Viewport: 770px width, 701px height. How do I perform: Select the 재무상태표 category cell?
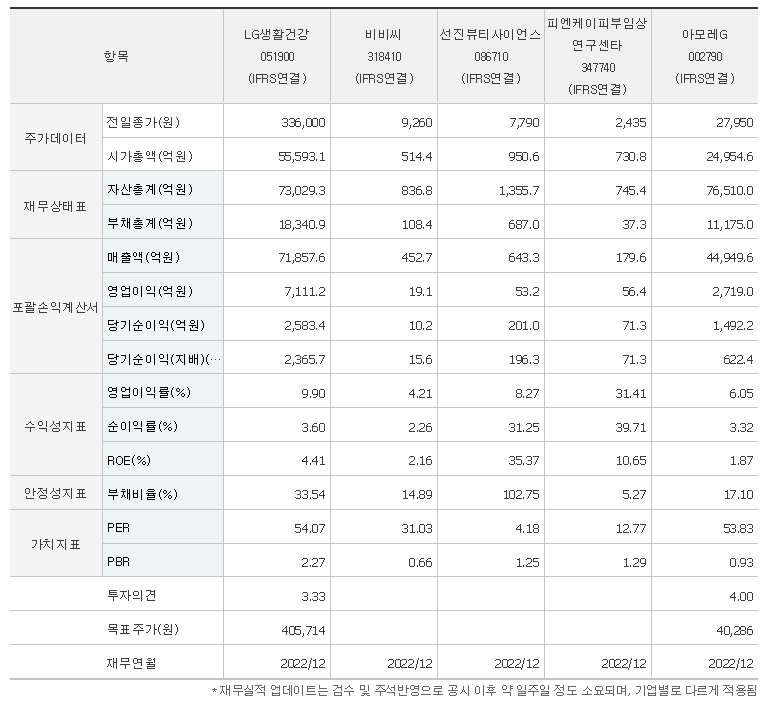(x=55, y=206)
